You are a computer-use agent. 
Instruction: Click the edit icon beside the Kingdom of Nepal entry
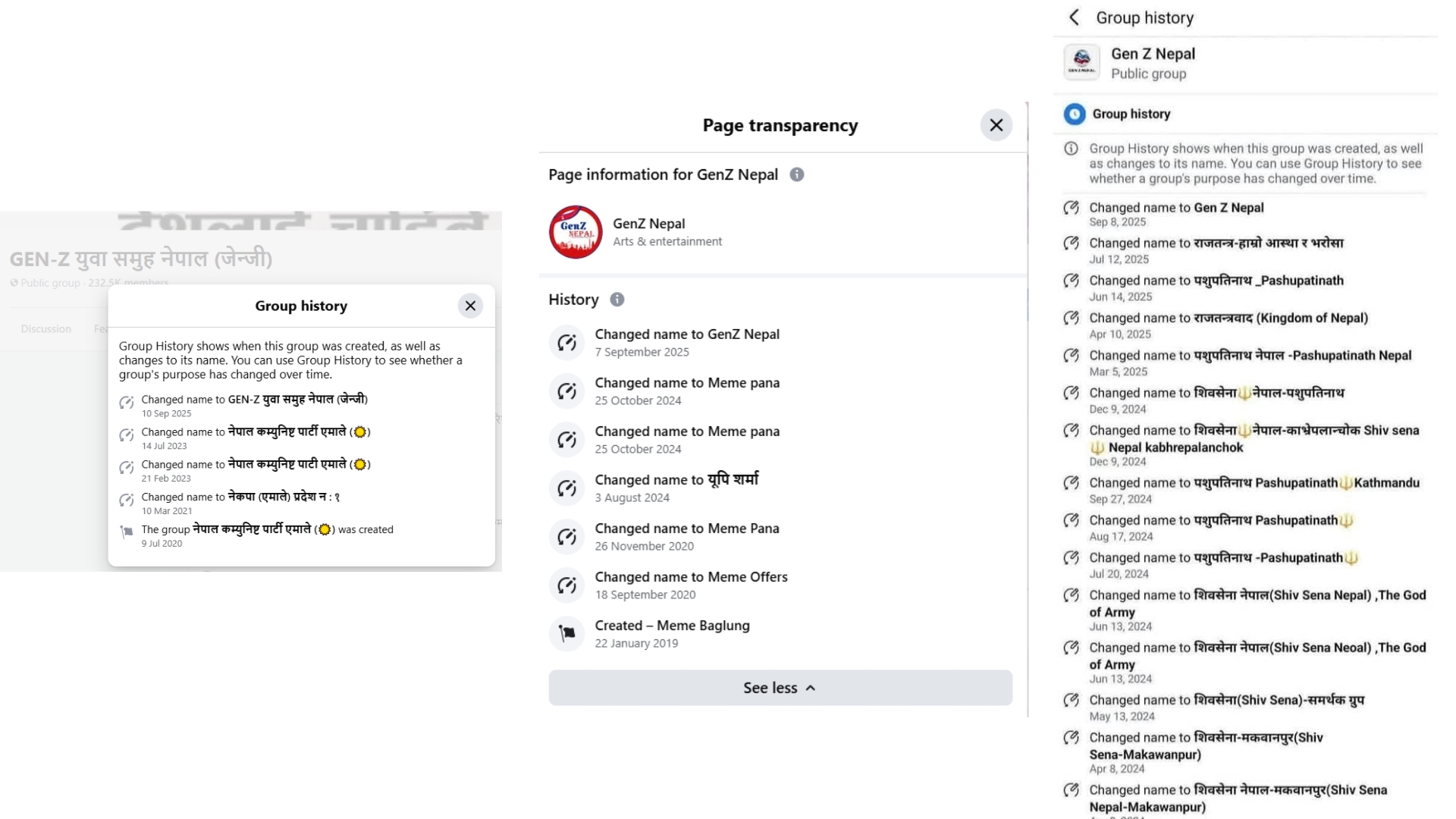(x=1071, y=318)
